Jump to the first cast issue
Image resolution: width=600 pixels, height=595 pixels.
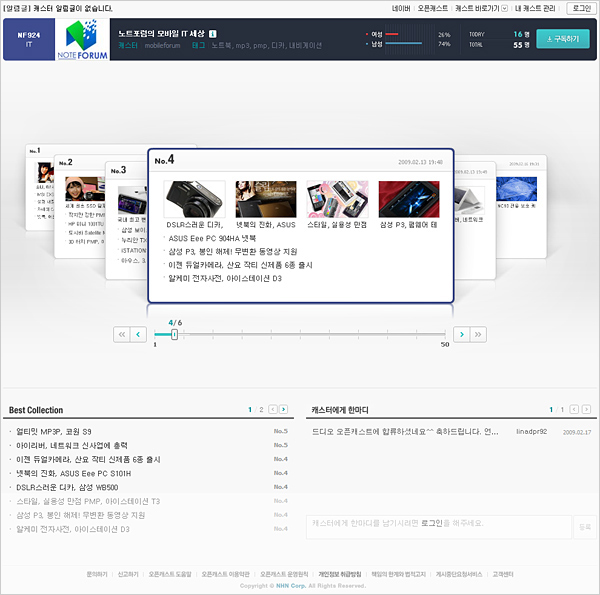pos(121,334)
